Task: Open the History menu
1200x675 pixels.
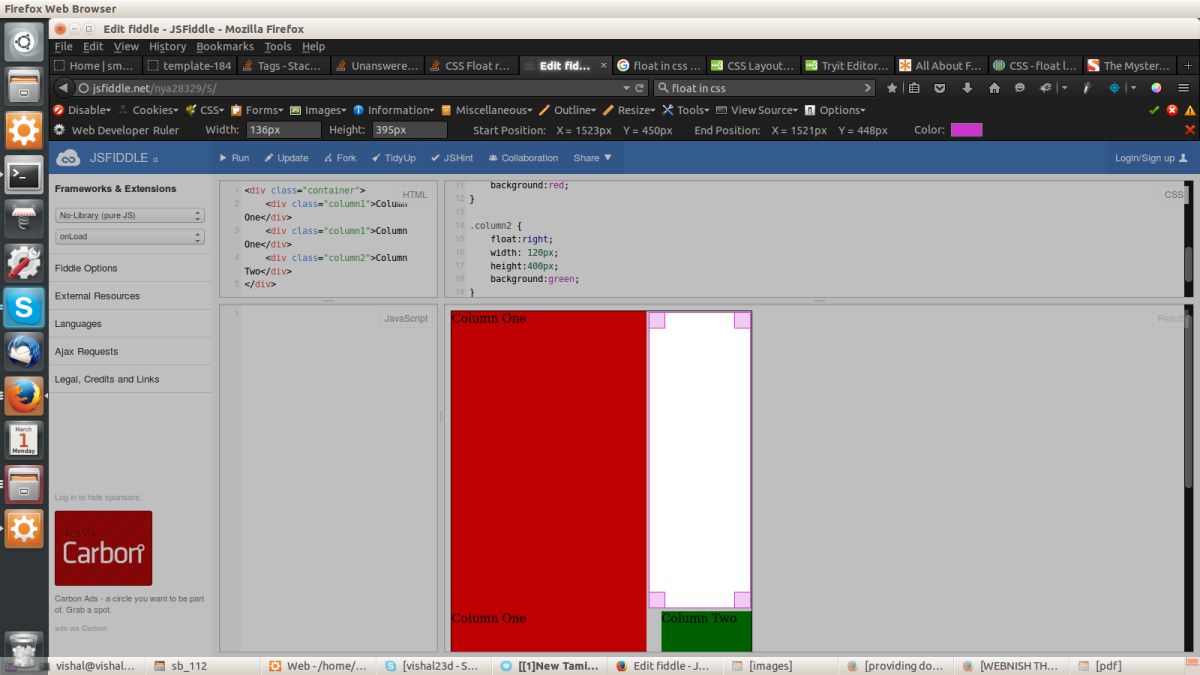Action: [168, 46]
